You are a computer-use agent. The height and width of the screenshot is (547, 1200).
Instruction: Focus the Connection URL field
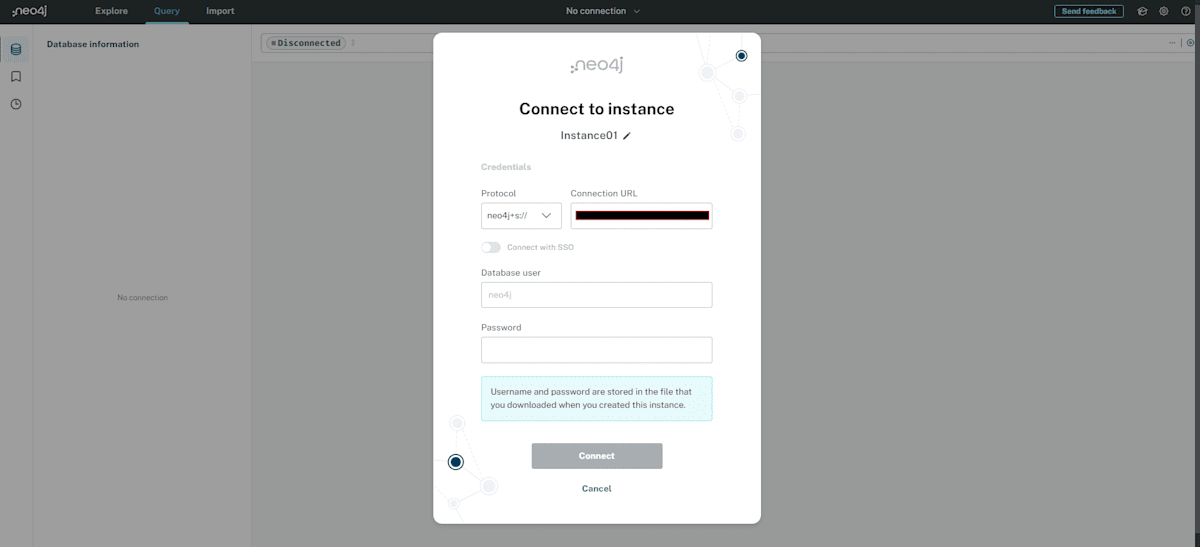[641, 215]
